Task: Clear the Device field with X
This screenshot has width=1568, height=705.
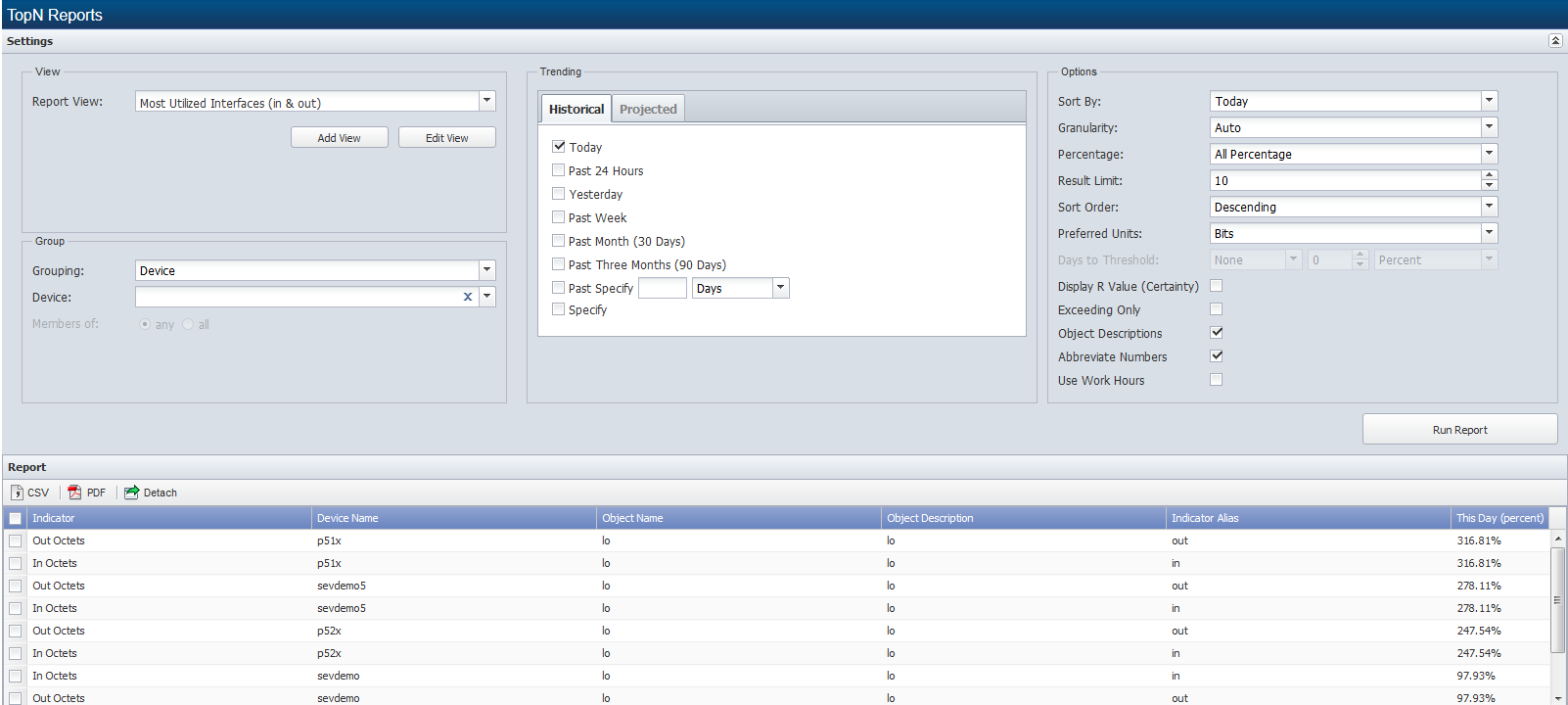Action: pos(468,297)
